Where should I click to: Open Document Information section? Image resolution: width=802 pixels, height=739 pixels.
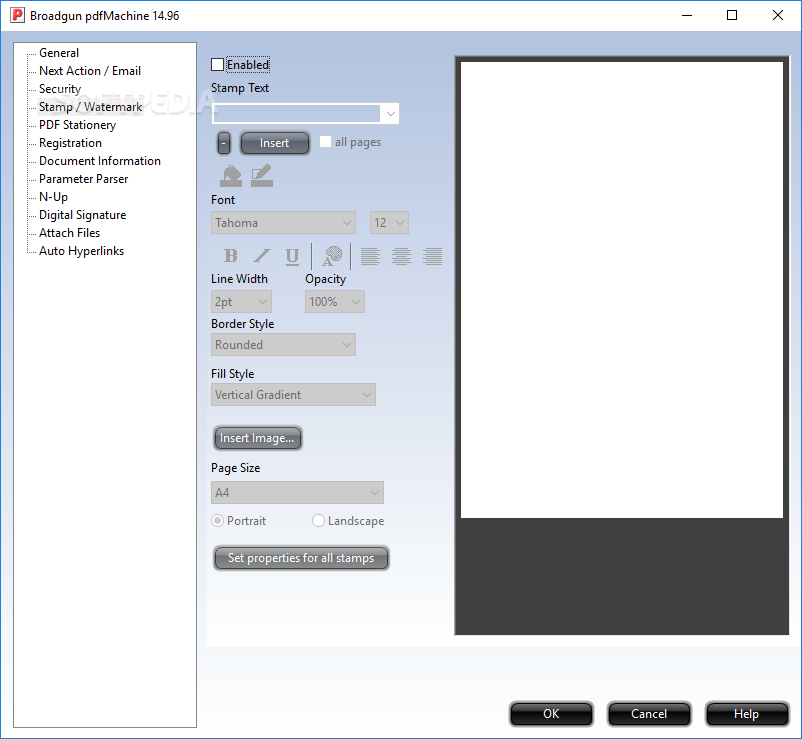100,161
